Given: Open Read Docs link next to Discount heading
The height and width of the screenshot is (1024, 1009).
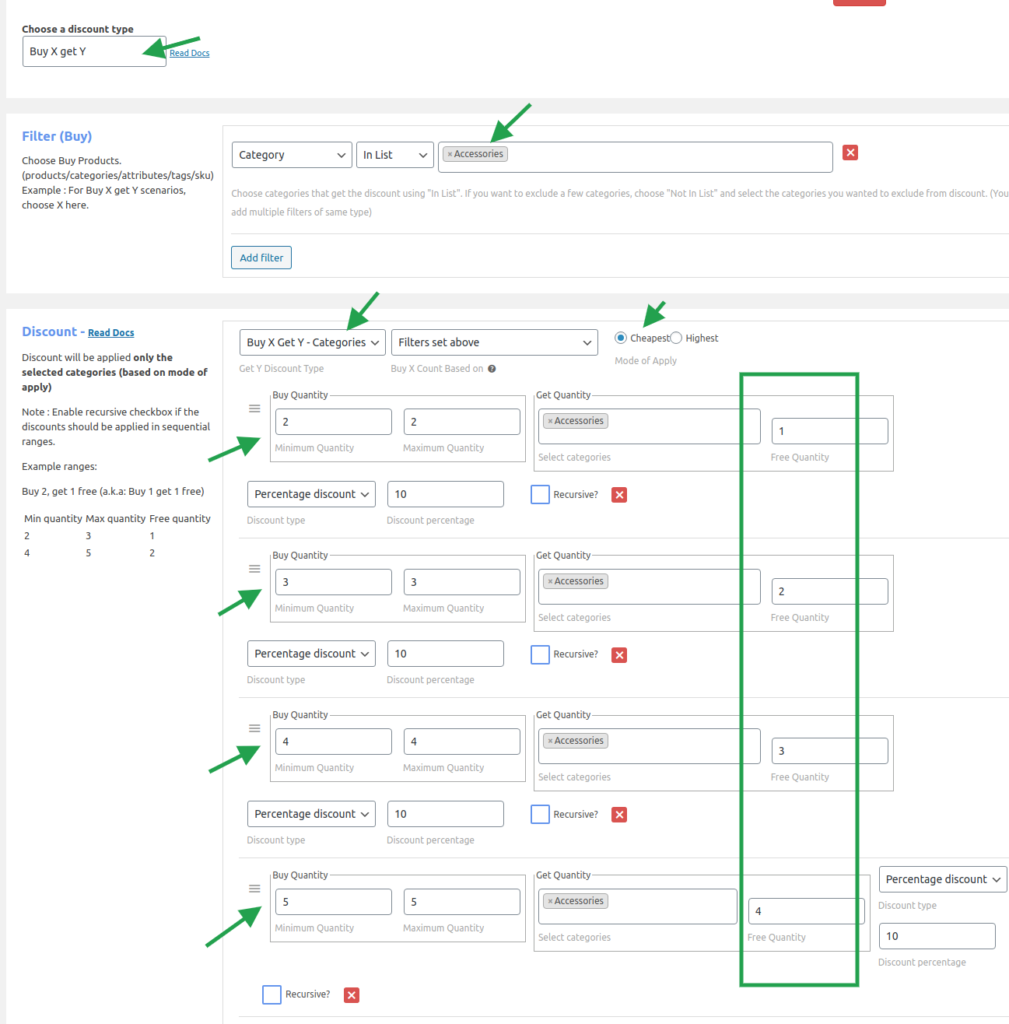Looking at the screenshot, I should 110,333.
